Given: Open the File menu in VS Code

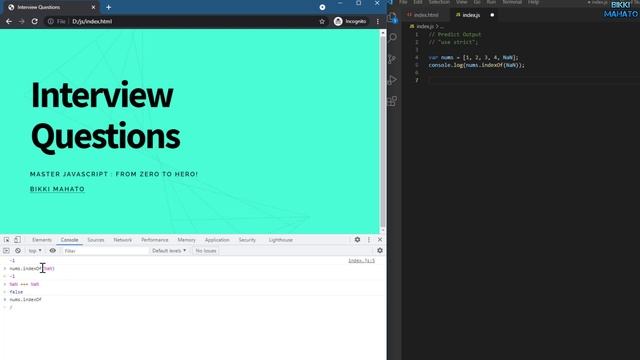Looking at the screenshot, I should (403, 2).
